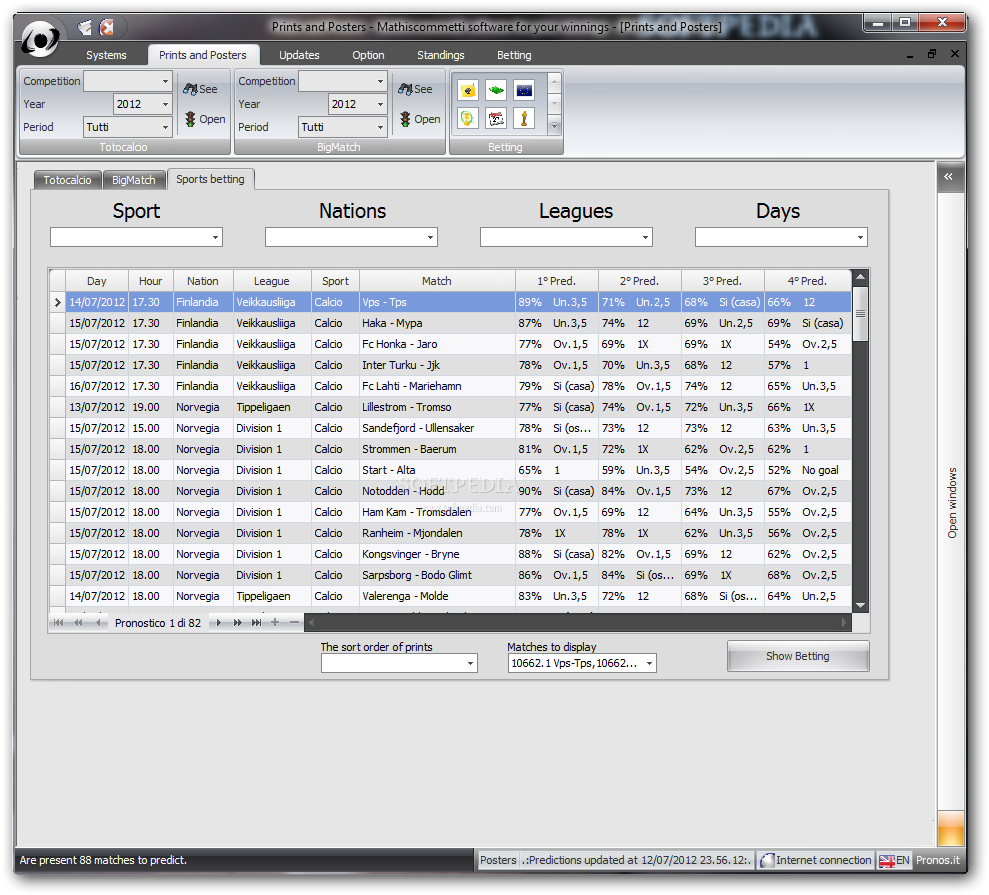Go to previous page in record navigator
This screenshot has height=895, width=989.
78,623
